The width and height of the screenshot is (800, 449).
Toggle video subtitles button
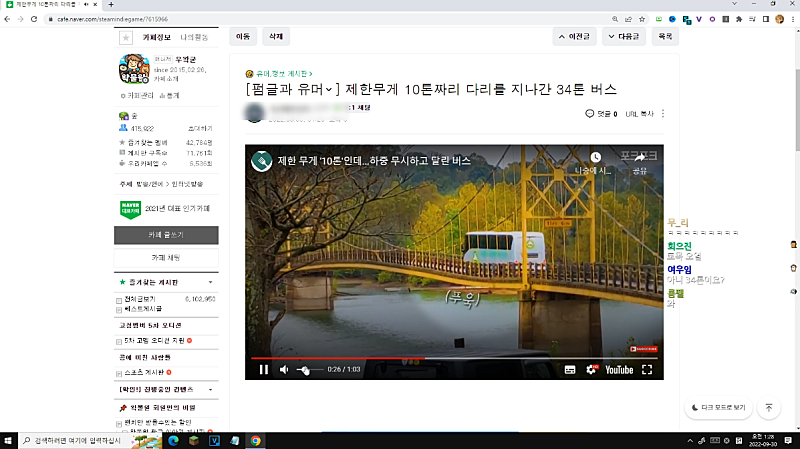569,369
